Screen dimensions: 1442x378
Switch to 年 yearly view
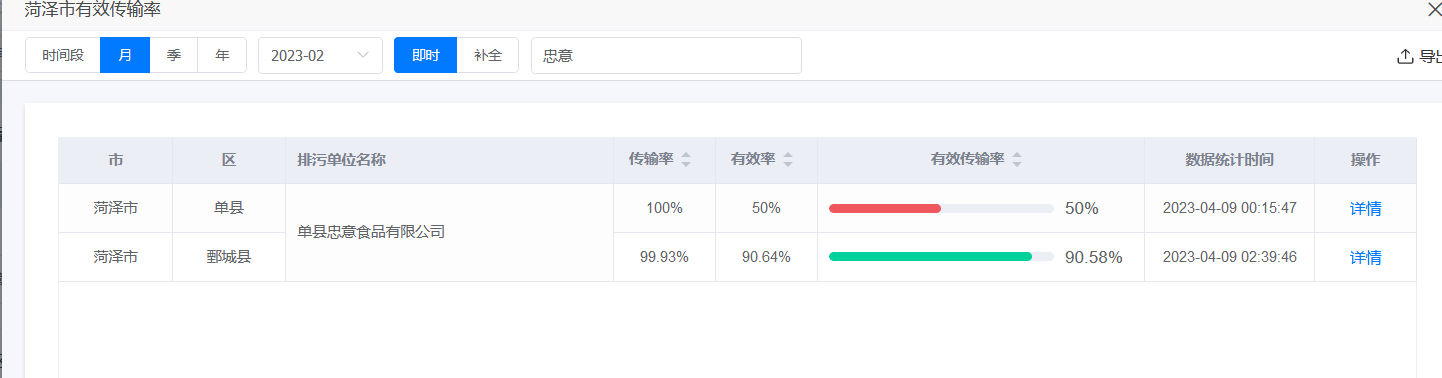click(x=222, y=55)
